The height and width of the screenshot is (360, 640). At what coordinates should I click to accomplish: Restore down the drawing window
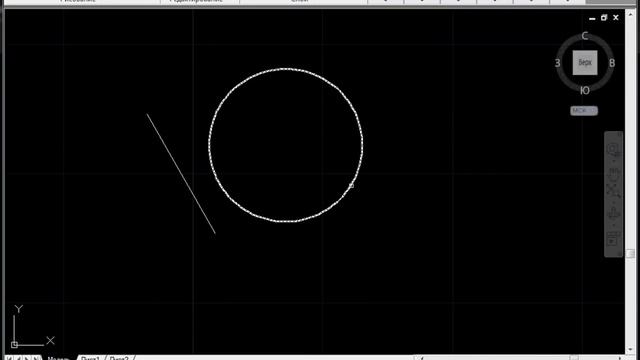(x=604, y=18)
